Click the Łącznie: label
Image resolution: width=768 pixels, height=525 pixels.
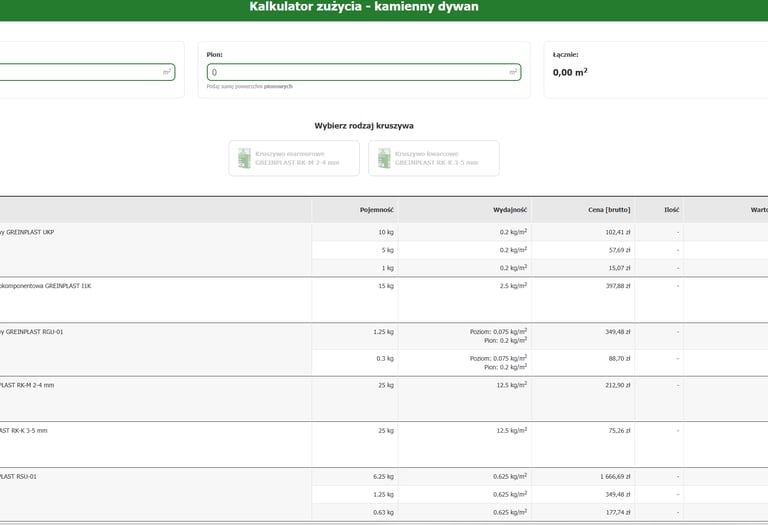click(x=566, y=55)
